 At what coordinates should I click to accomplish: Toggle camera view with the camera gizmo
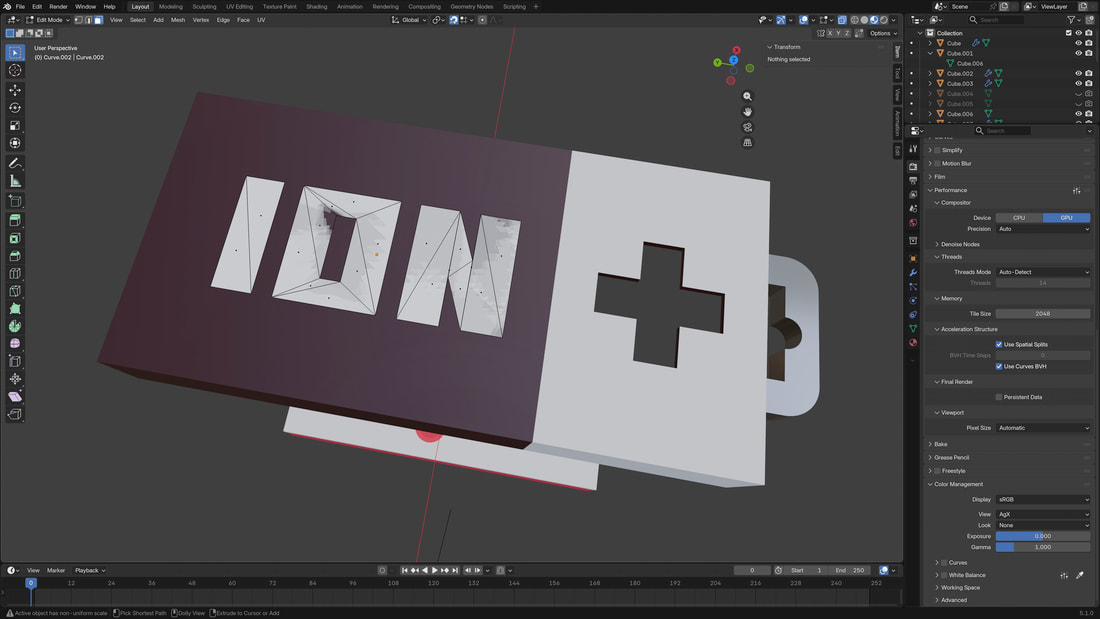747,127
